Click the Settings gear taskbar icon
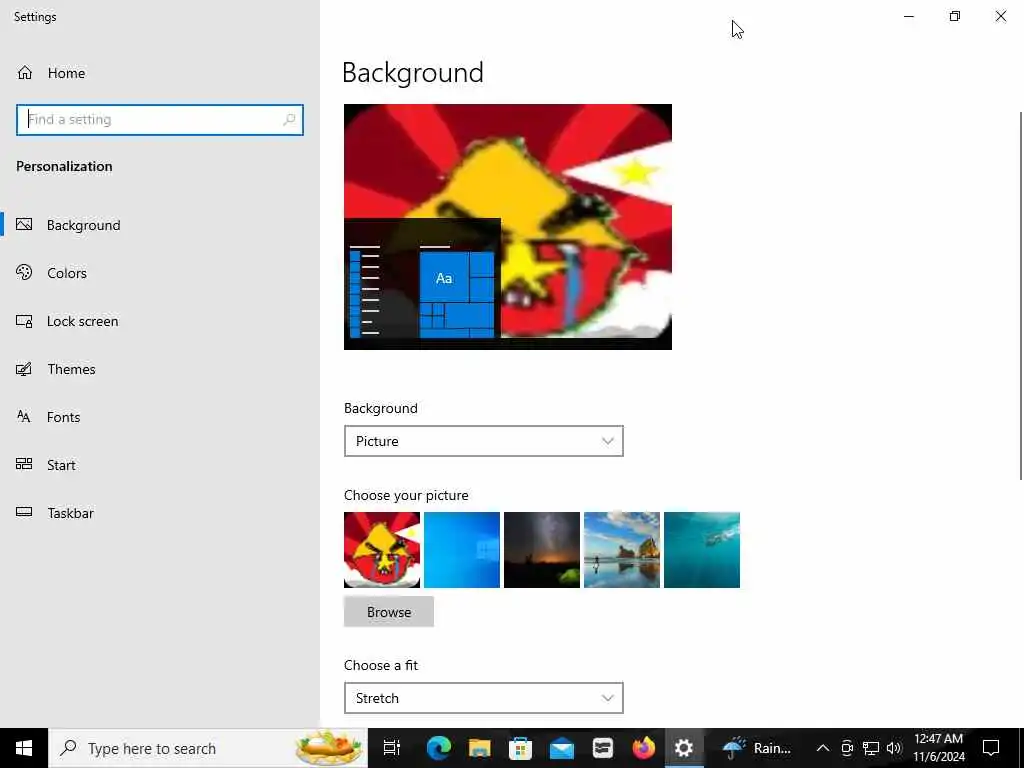Image resolution: width=1024 pixels, height=768 pixels. tap(684, 748)
